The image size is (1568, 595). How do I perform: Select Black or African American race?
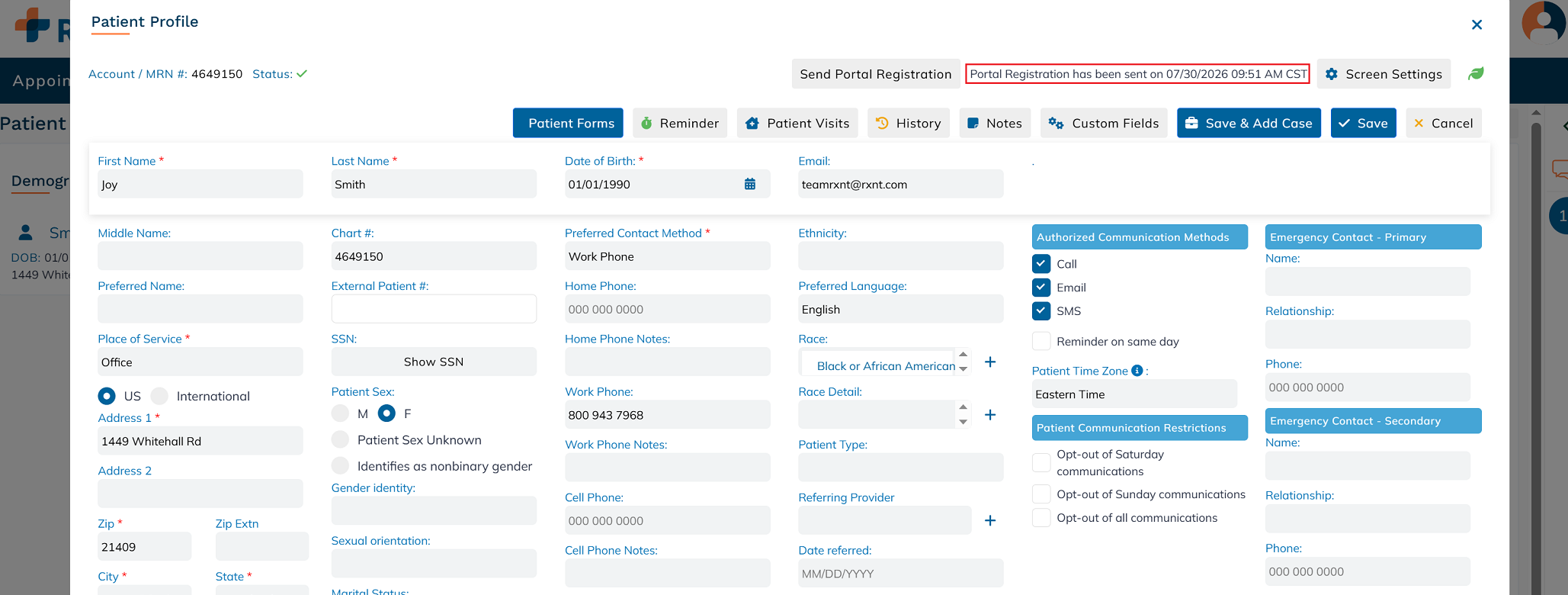point(886,366)
